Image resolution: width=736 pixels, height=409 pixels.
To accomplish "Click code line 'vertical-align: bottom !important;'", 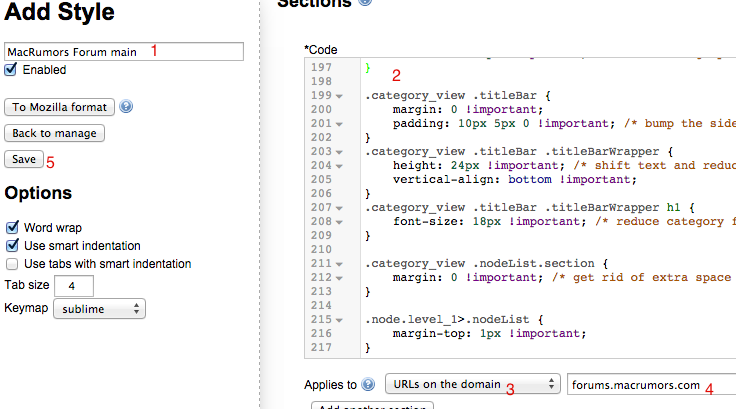I will click(x=514, y=179).
